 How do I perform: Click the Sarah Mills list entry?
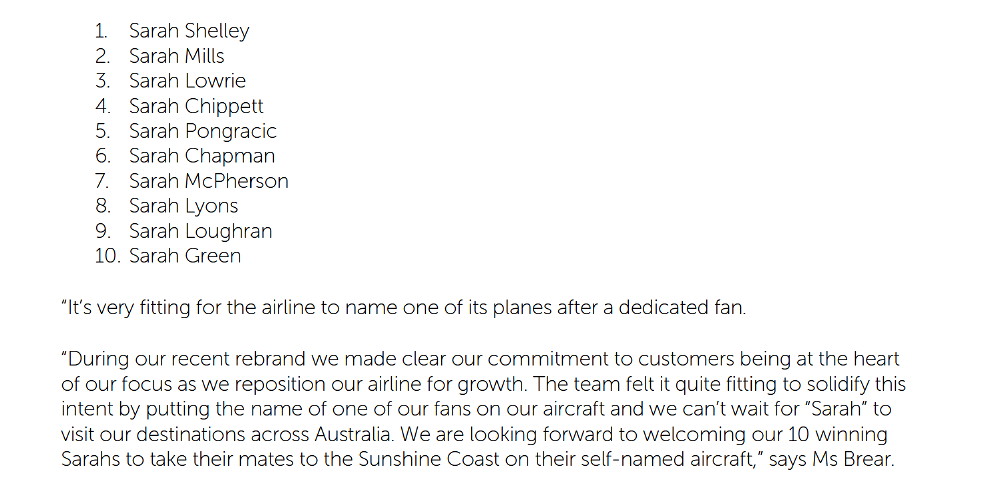click(x=176, y=56)
